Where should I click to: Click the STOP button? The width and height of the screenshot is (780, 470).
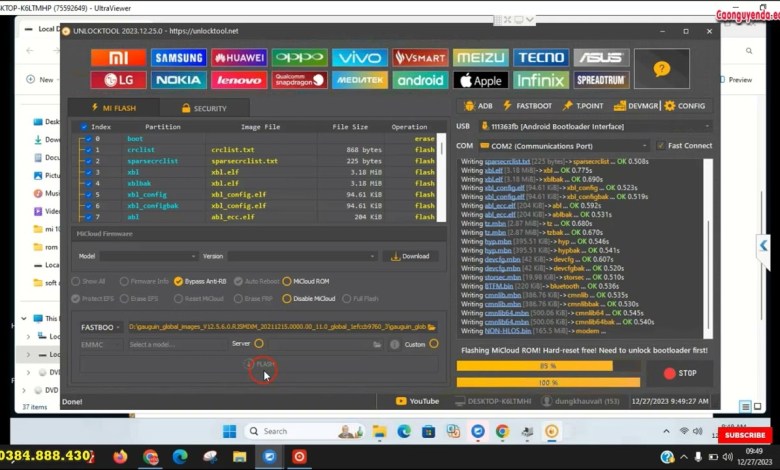(680, 373)
